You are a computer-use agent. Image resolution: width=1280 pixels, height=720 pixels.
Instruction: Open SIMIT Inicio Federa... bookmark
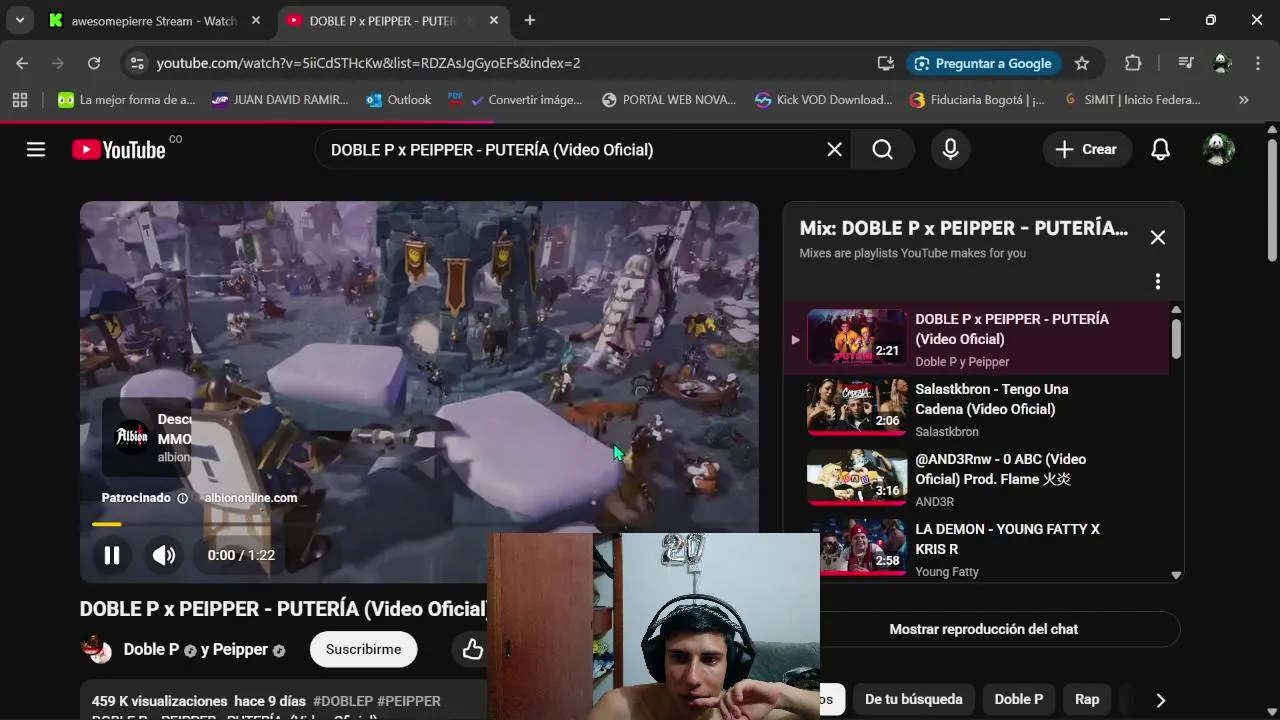pyautogui.click(x=1131, y=100)
